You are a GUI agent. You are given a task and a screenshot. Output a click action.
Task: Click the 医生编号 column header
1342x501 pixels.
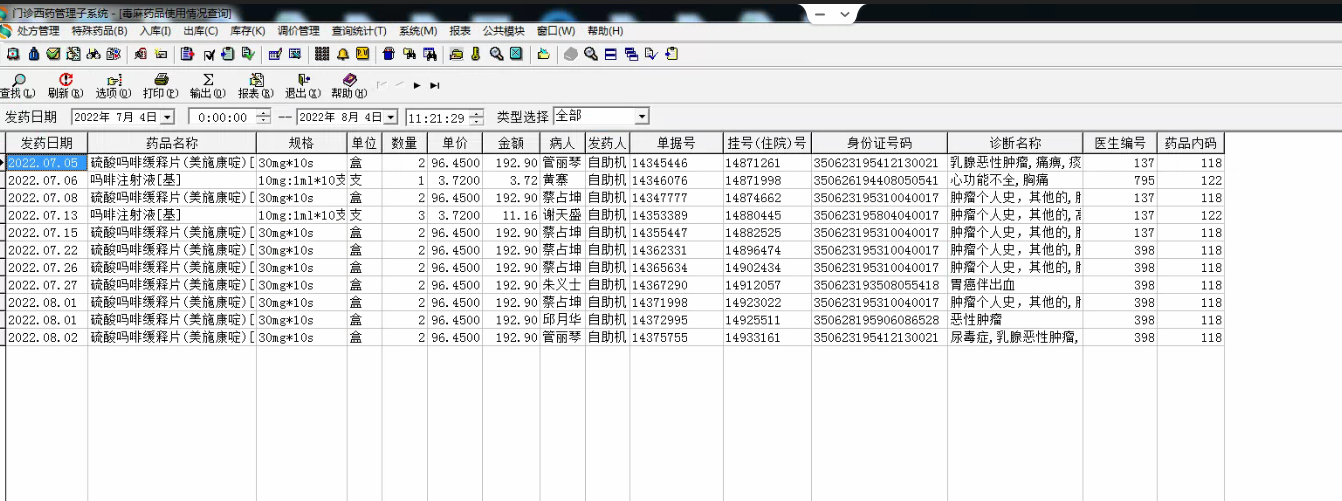pyautogui.click(x=1120, y=143)
